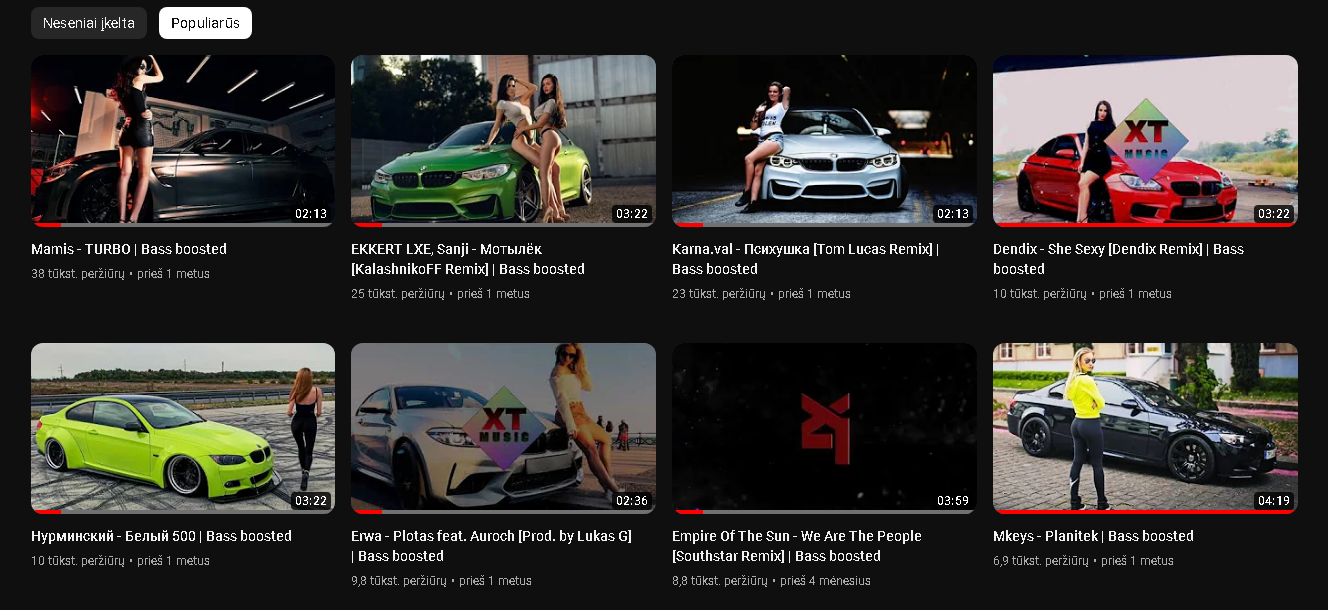
Task: Open the Mkeys - Planitek video thumbnail
Action: [1145, 428]
